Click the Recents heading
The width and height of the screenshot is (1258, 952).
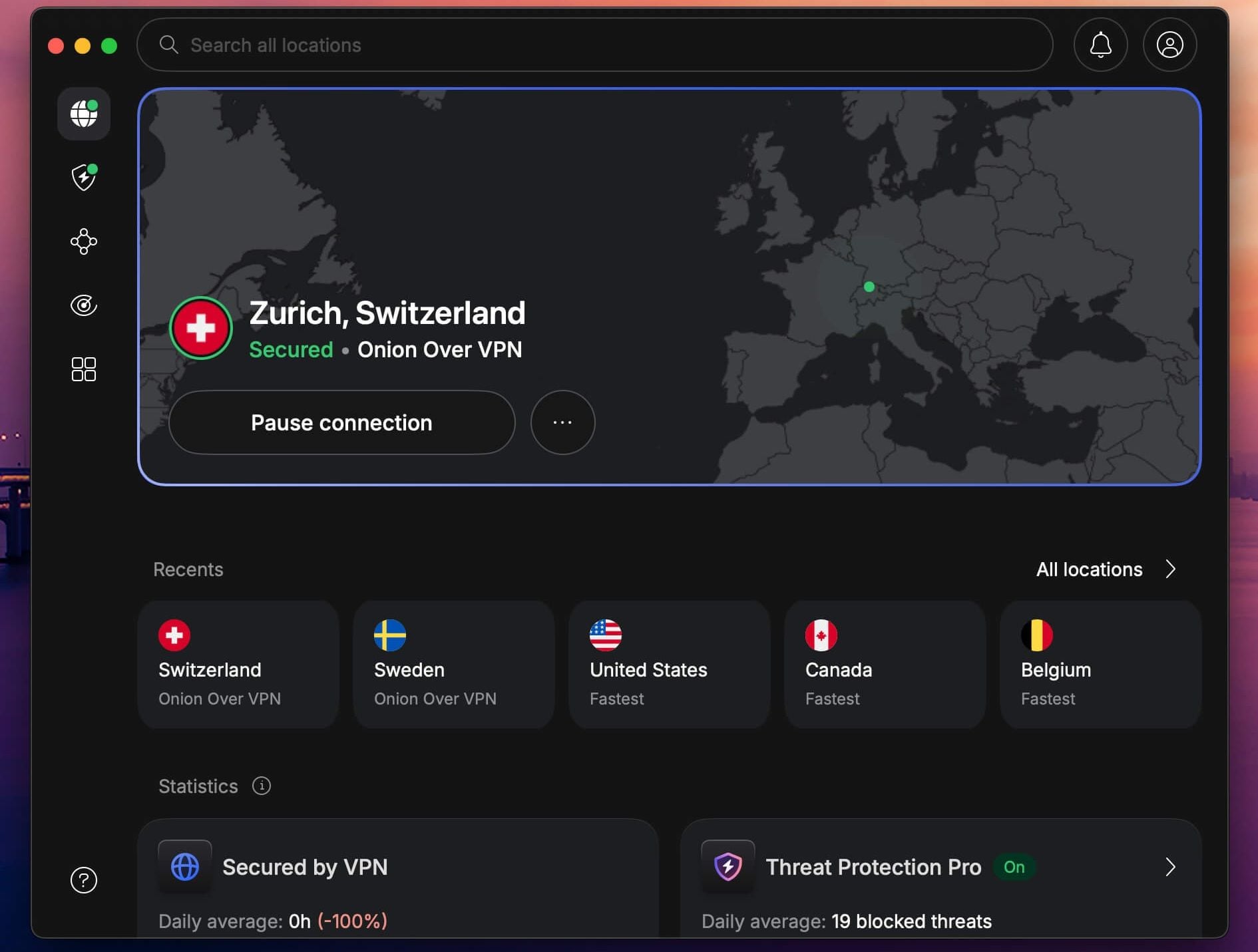(188, 569)
